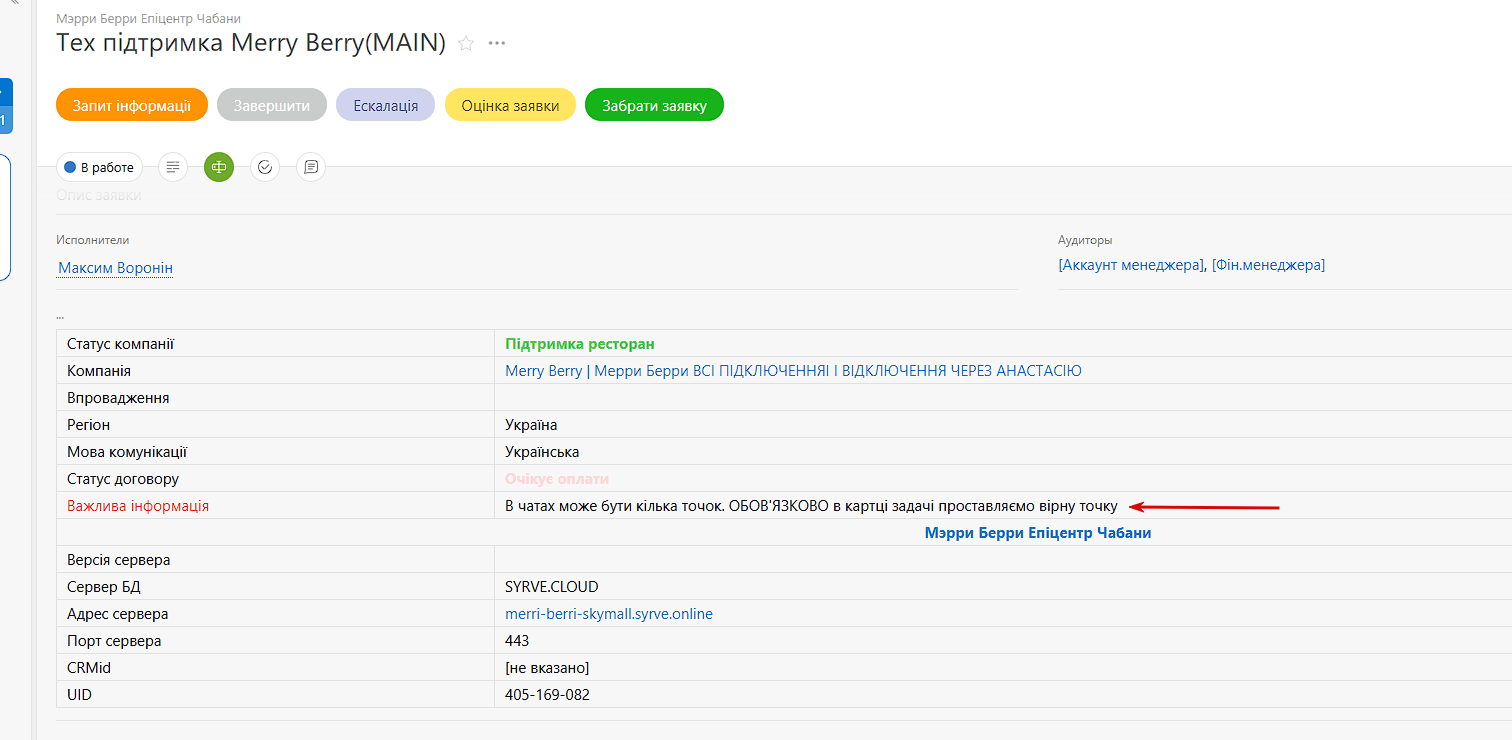Select the SYRVE.CLOUD database server value
The width and height of the screenshot is (1512, 740).
point(552,587)
